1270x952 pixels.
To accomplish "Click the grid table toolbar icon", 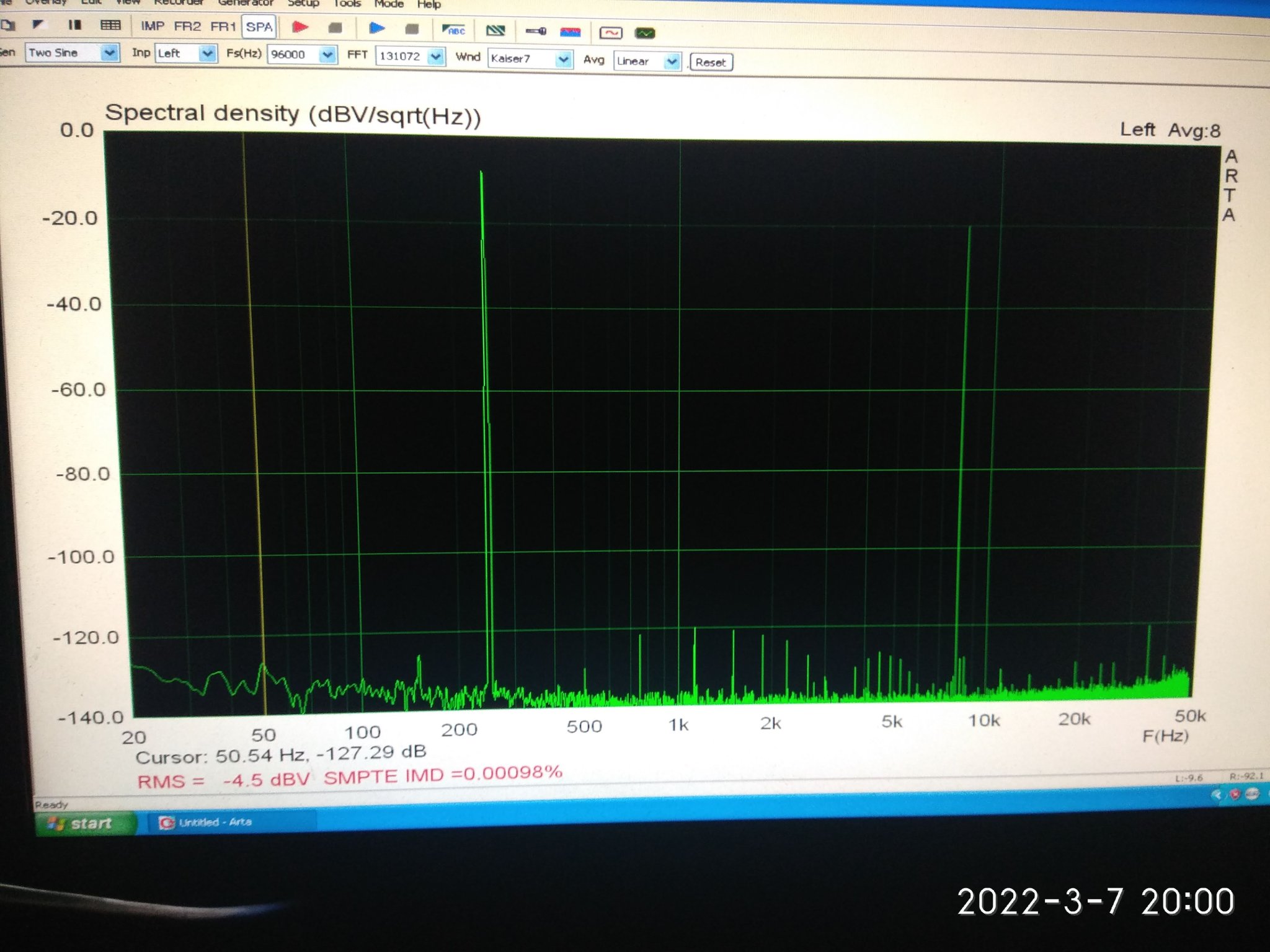I will point(110,25).
